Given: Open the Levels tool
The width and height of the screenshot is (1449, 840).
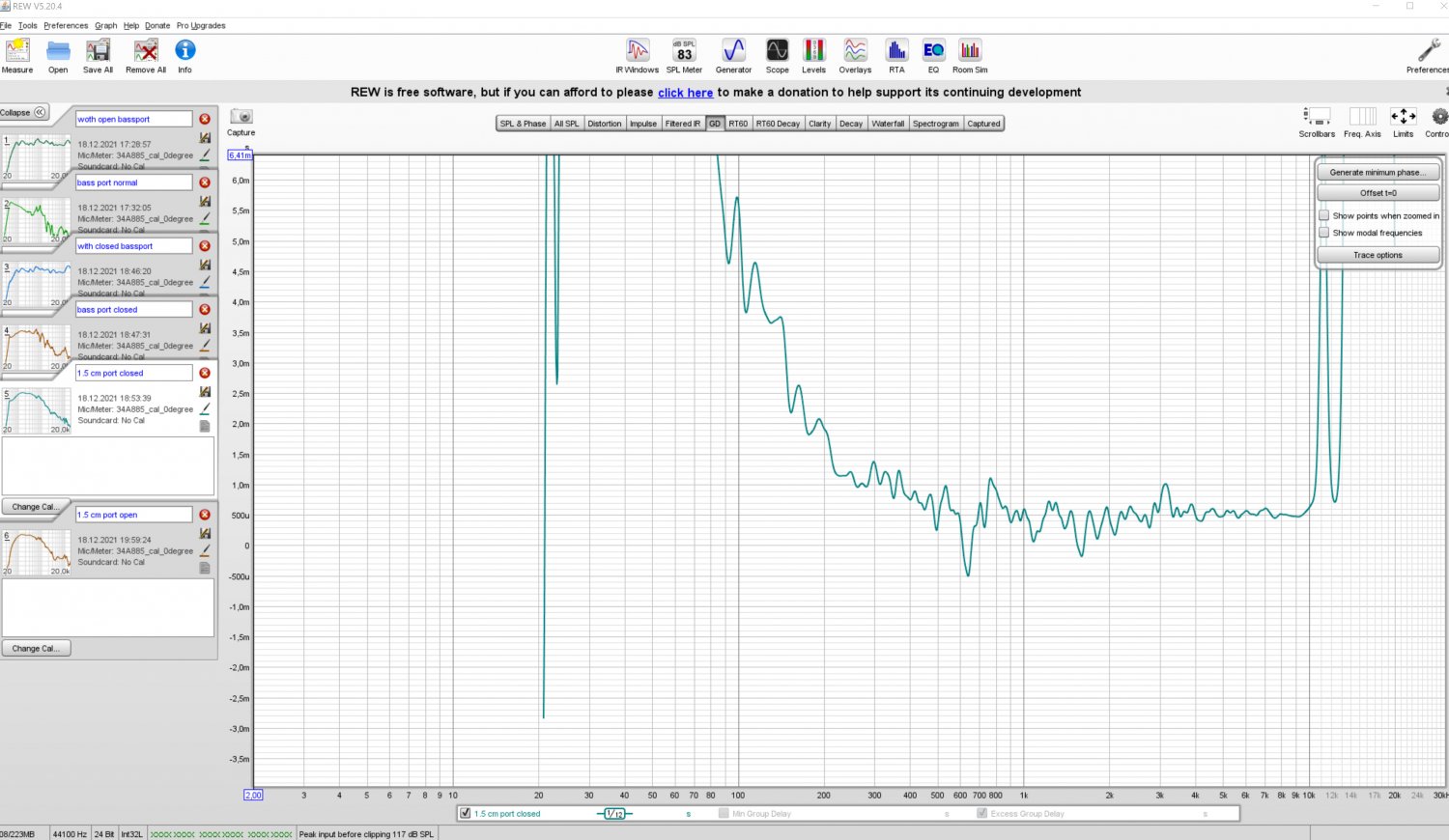Looking at the screenshot, I should coord(814,56).
